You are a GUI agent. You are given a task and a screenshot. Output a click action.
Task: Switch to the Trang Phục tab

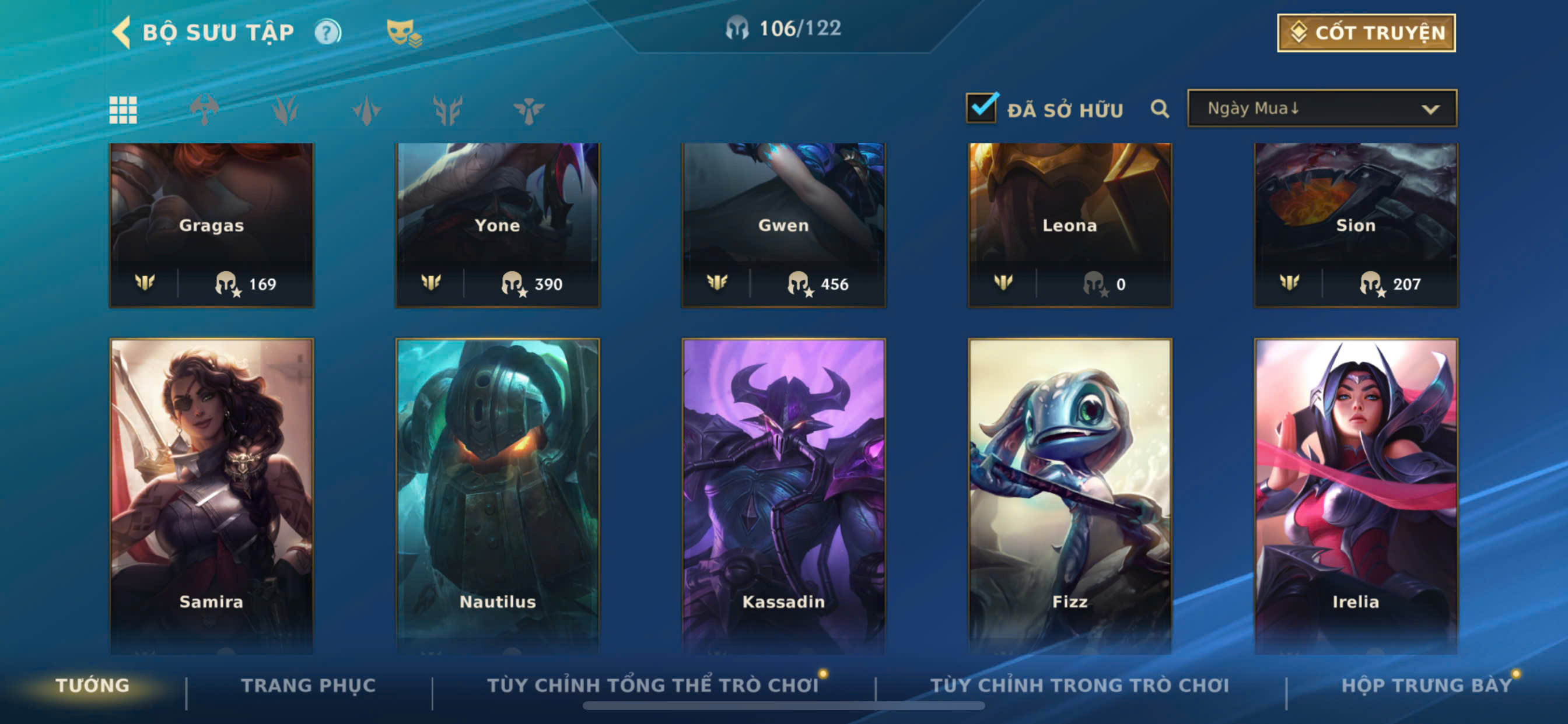pos(309,685)
